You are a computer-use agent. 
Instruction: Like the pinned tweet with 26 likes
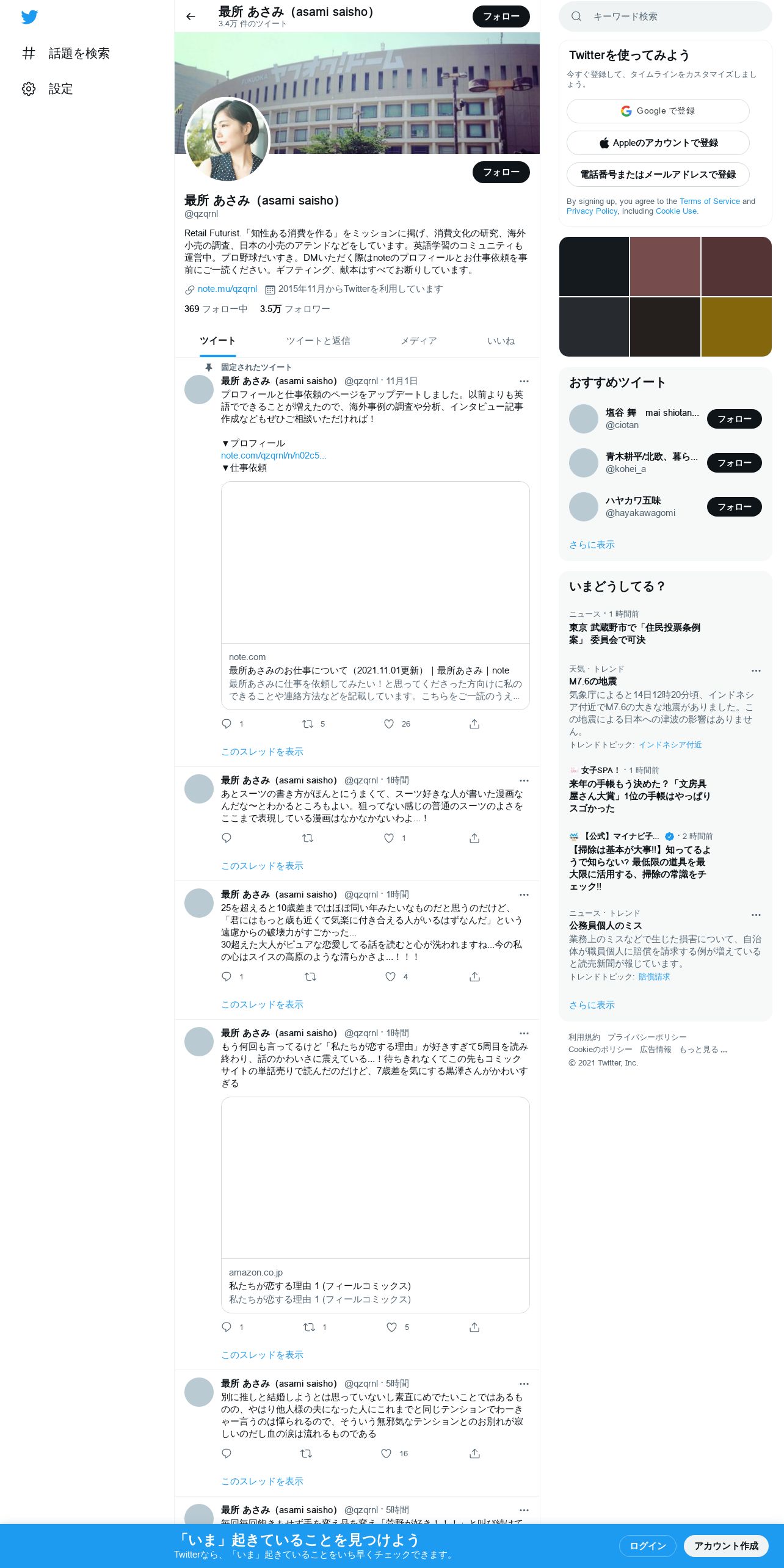point(389,724)
